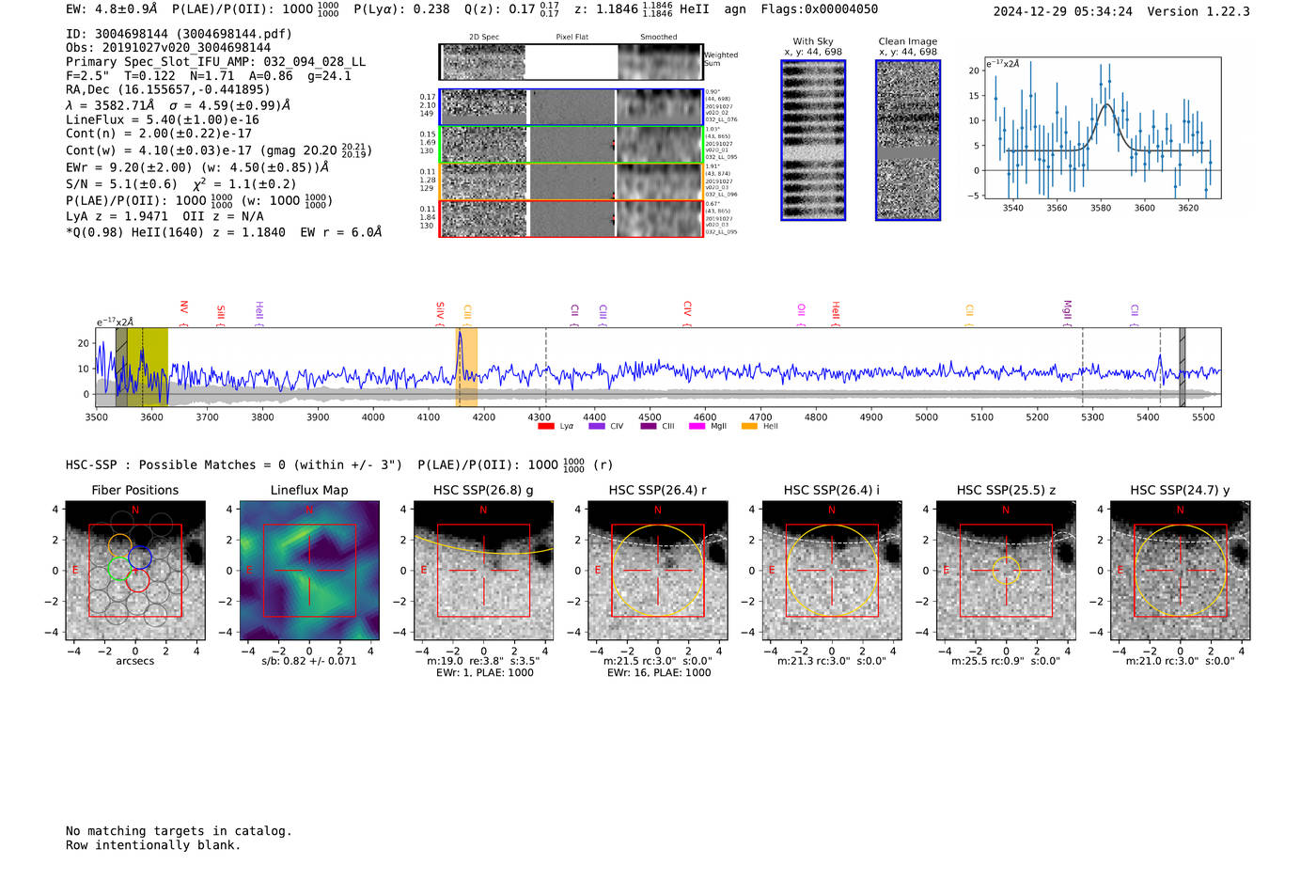Image resolution: width=1316 pixels, height=896 pixels.
Task: Open the Clean Image cutout
Action: tap(908, 140)
